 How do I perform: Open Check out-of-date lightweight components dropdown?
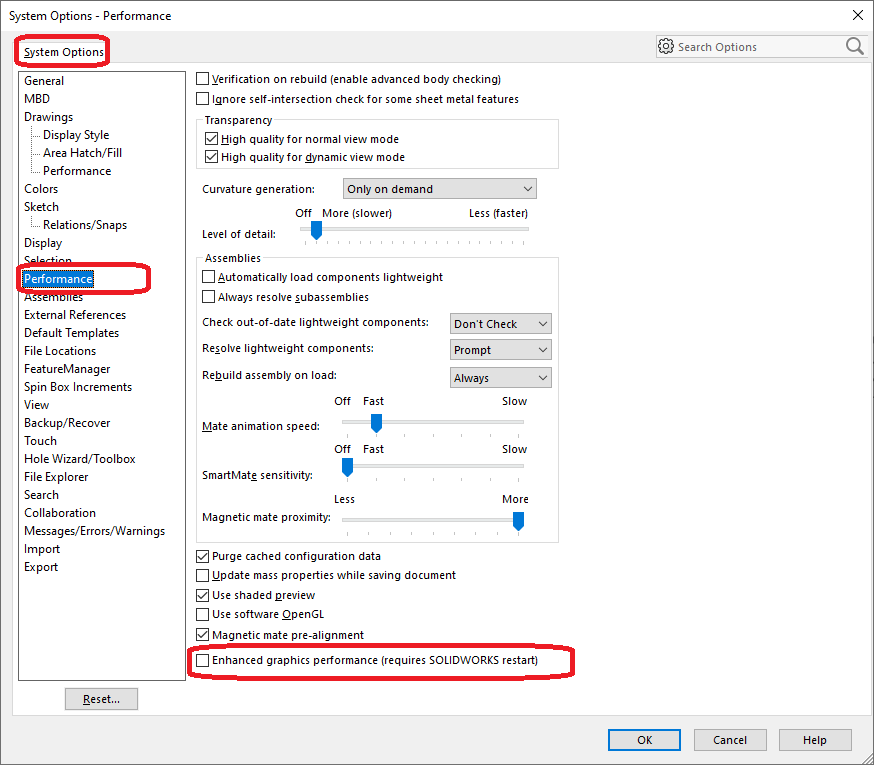500,324
